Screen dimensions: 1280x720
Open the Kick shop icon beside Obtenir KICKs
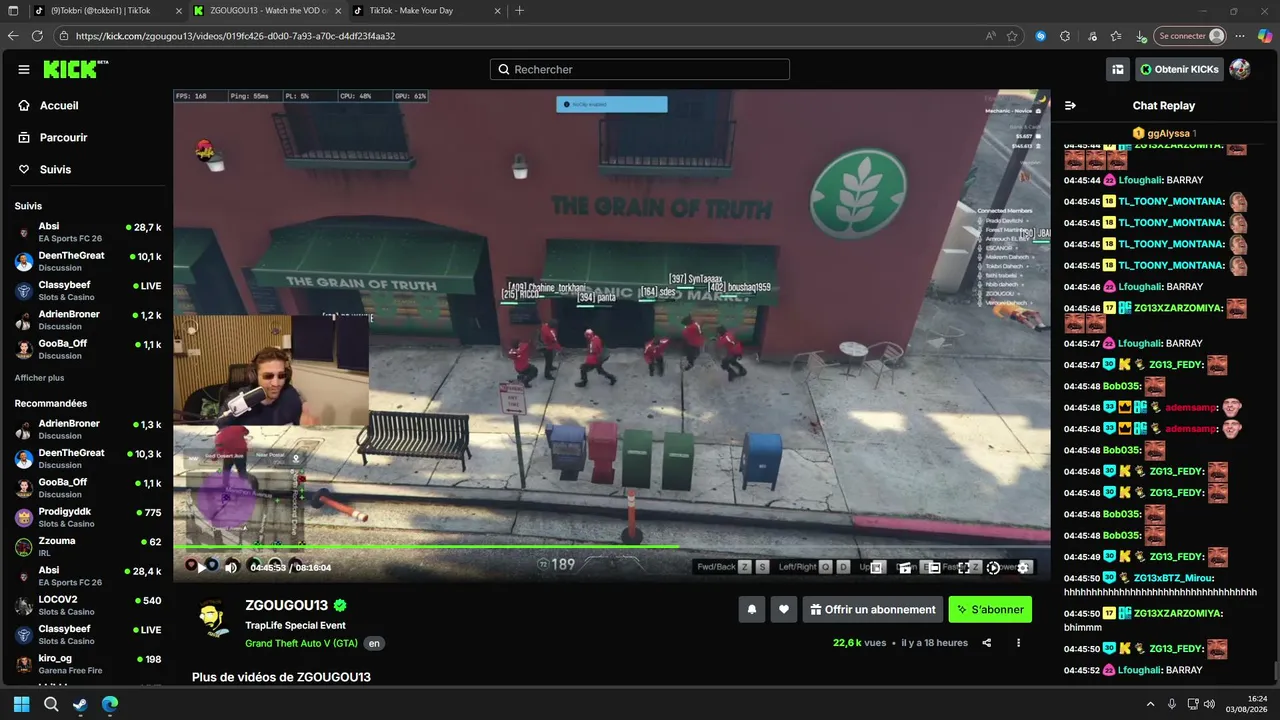click(1118, 69)
